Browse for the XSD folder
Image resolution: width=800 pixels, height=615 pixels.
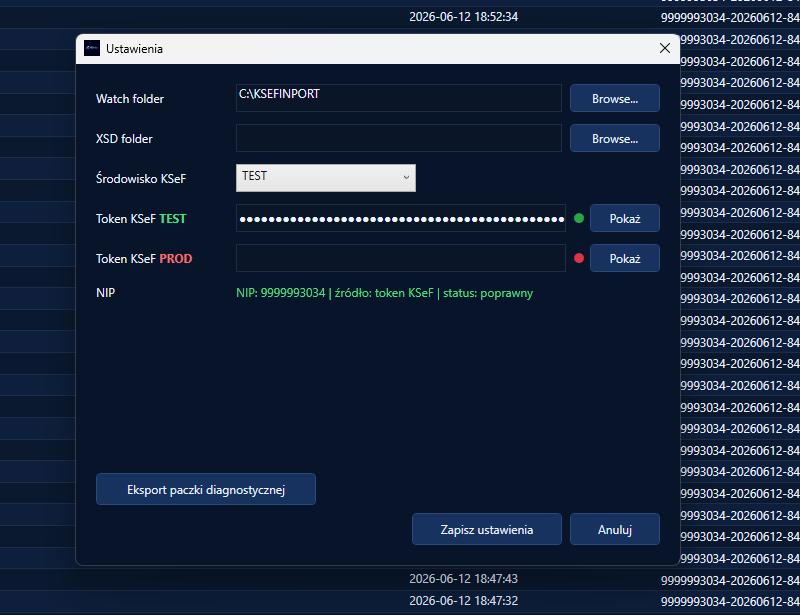pos(615,138)
